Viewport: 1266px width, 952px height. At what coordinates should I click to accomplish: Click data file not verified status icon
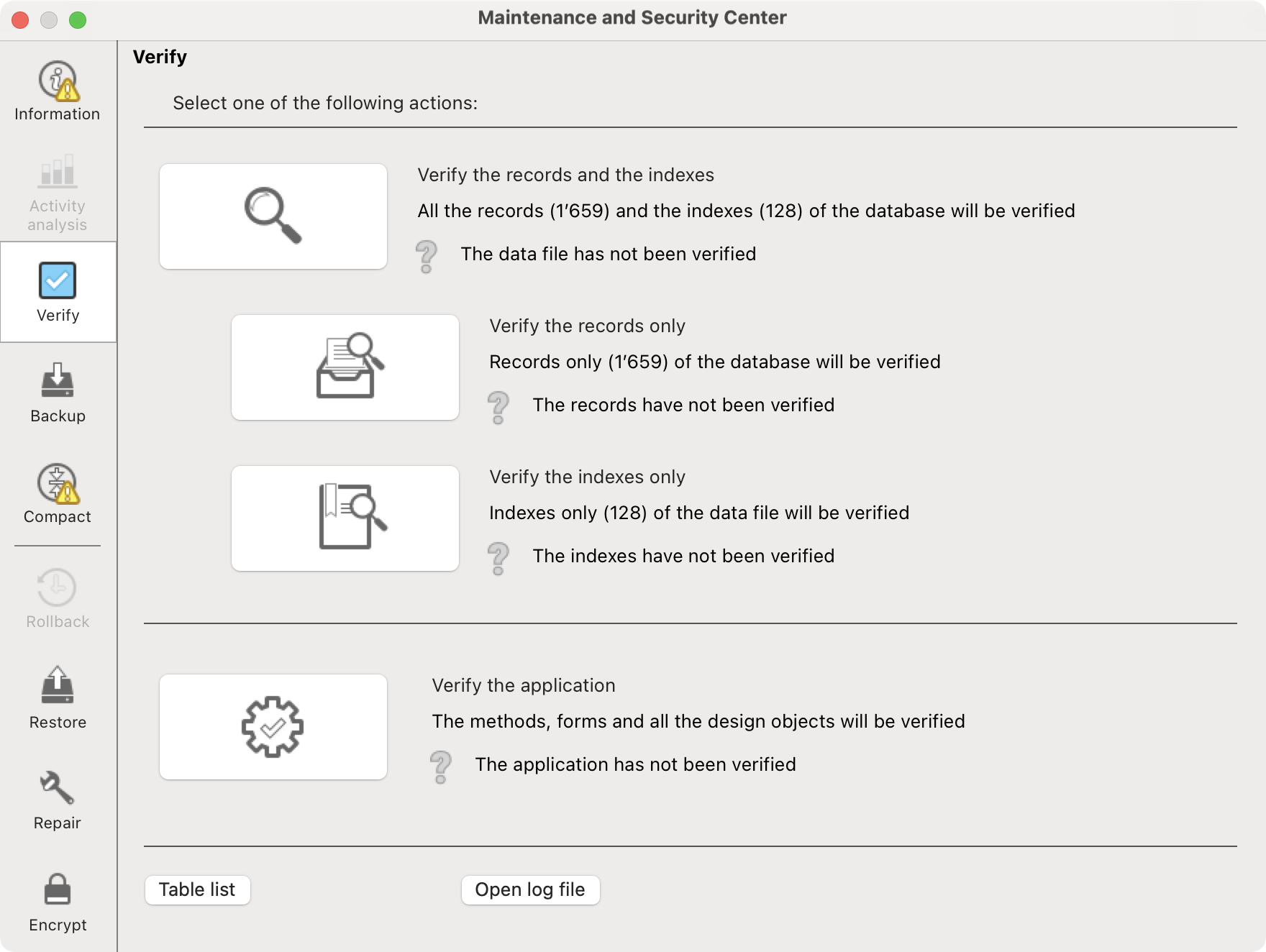(x=427, y=256)
